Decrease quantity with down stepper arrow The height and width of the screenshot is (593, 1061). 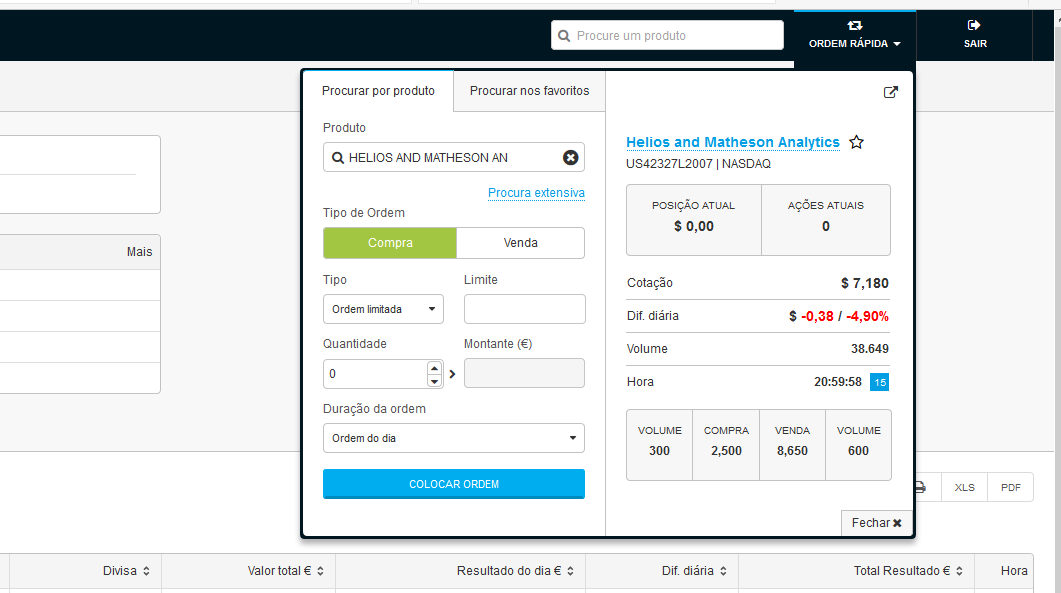434,381
